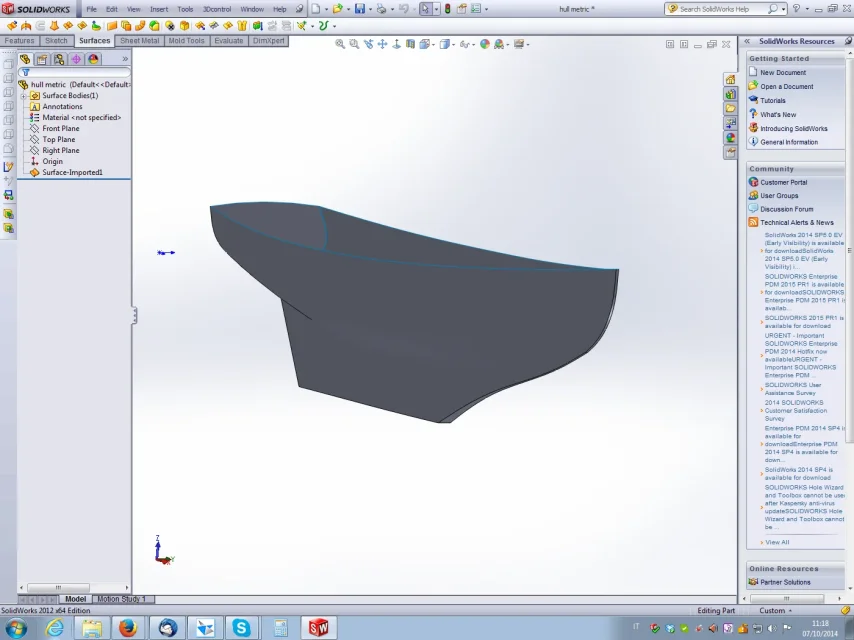This screenshot has height=640, width=854.
Task: Click the Rebuild traffic light icon
Action: 448,9
